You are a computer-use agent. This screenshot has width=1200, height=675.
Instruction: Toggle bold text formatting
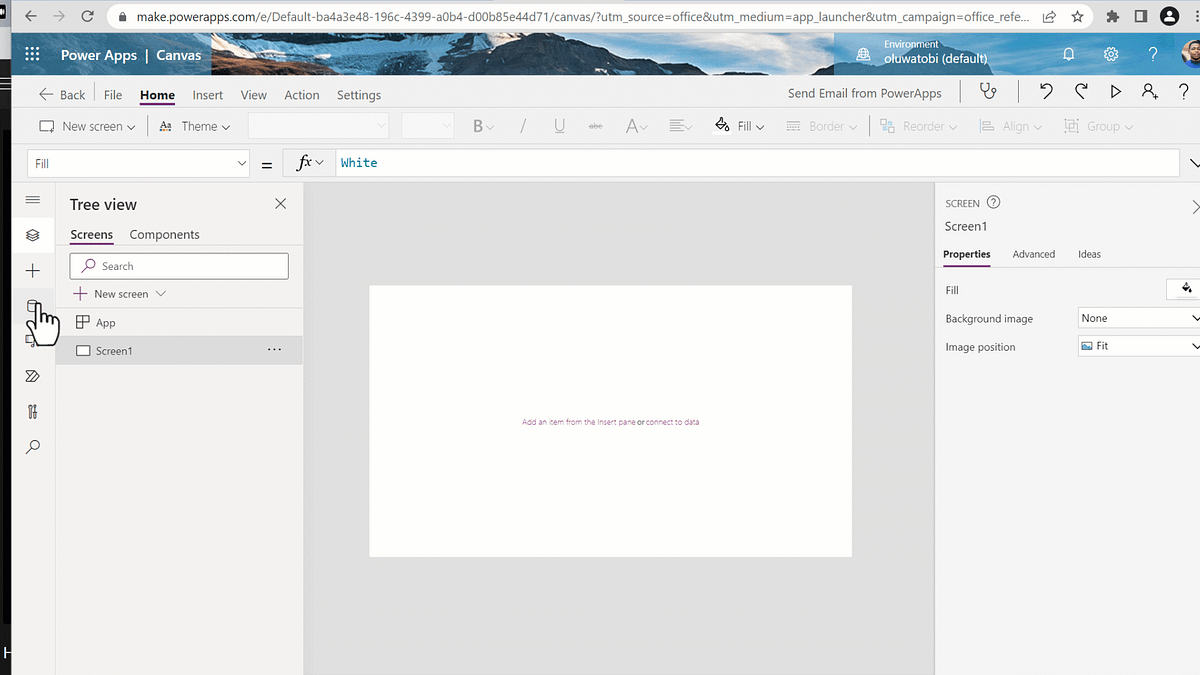coord(478,126)
